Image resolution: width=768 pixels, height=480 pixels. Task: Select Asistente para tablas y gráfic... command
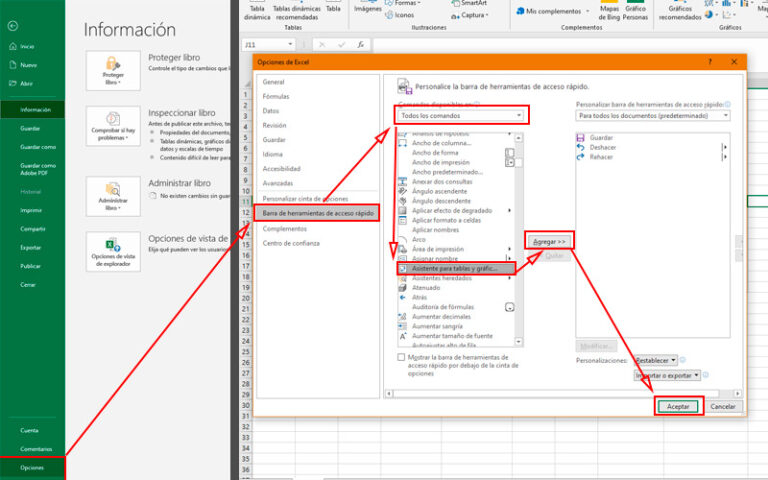tap(456, 268)
